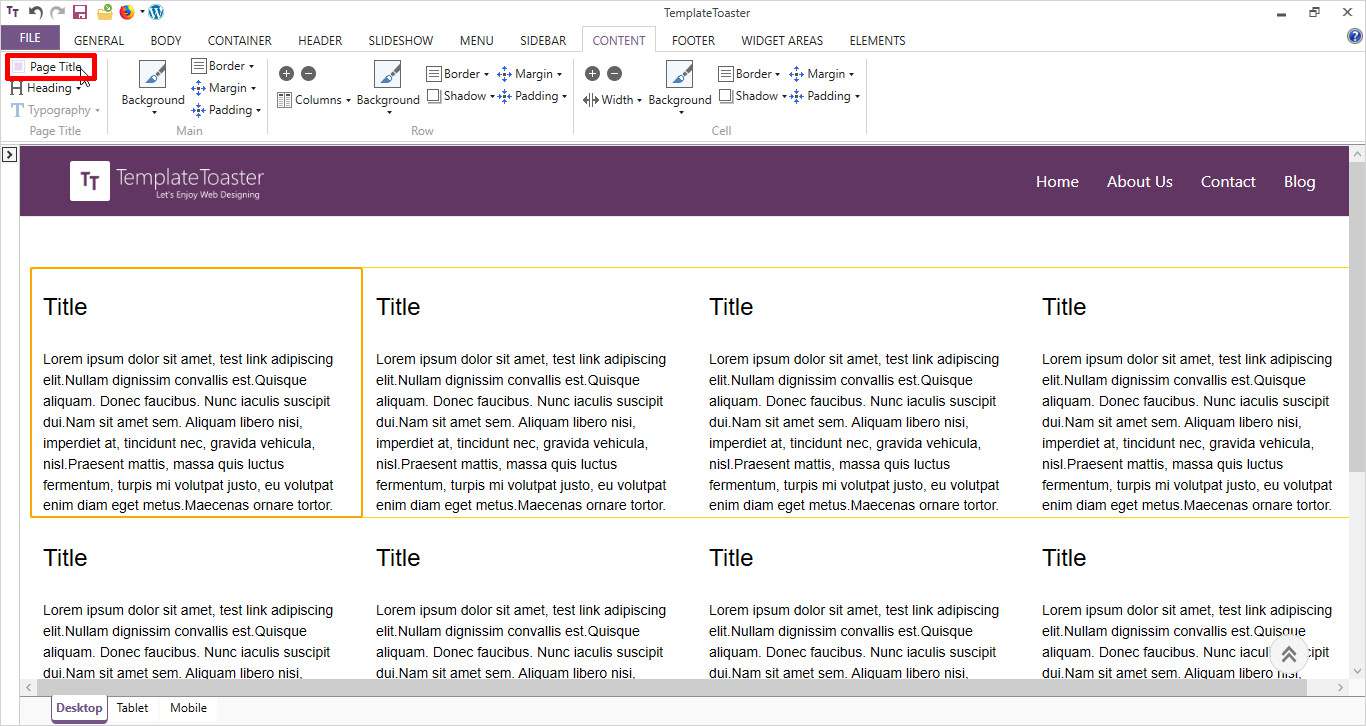This screenshot has width=1366, height=726.
Task: Open the Columns dropdown in Row group
Action: pos(314,100)
